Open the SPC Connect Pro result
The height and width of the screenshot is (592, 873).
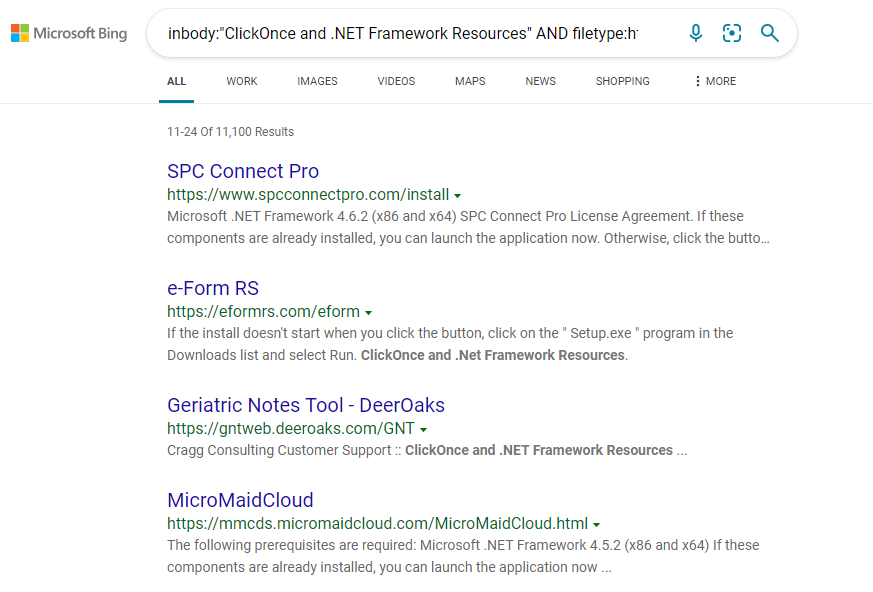(243, 171)
